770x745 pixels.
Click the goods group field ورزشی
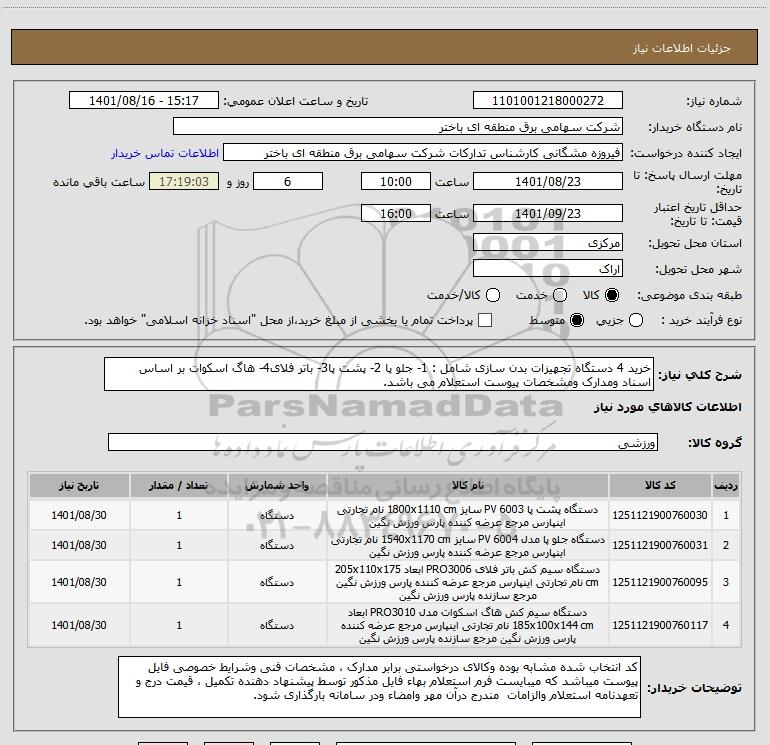coord(383,442)
